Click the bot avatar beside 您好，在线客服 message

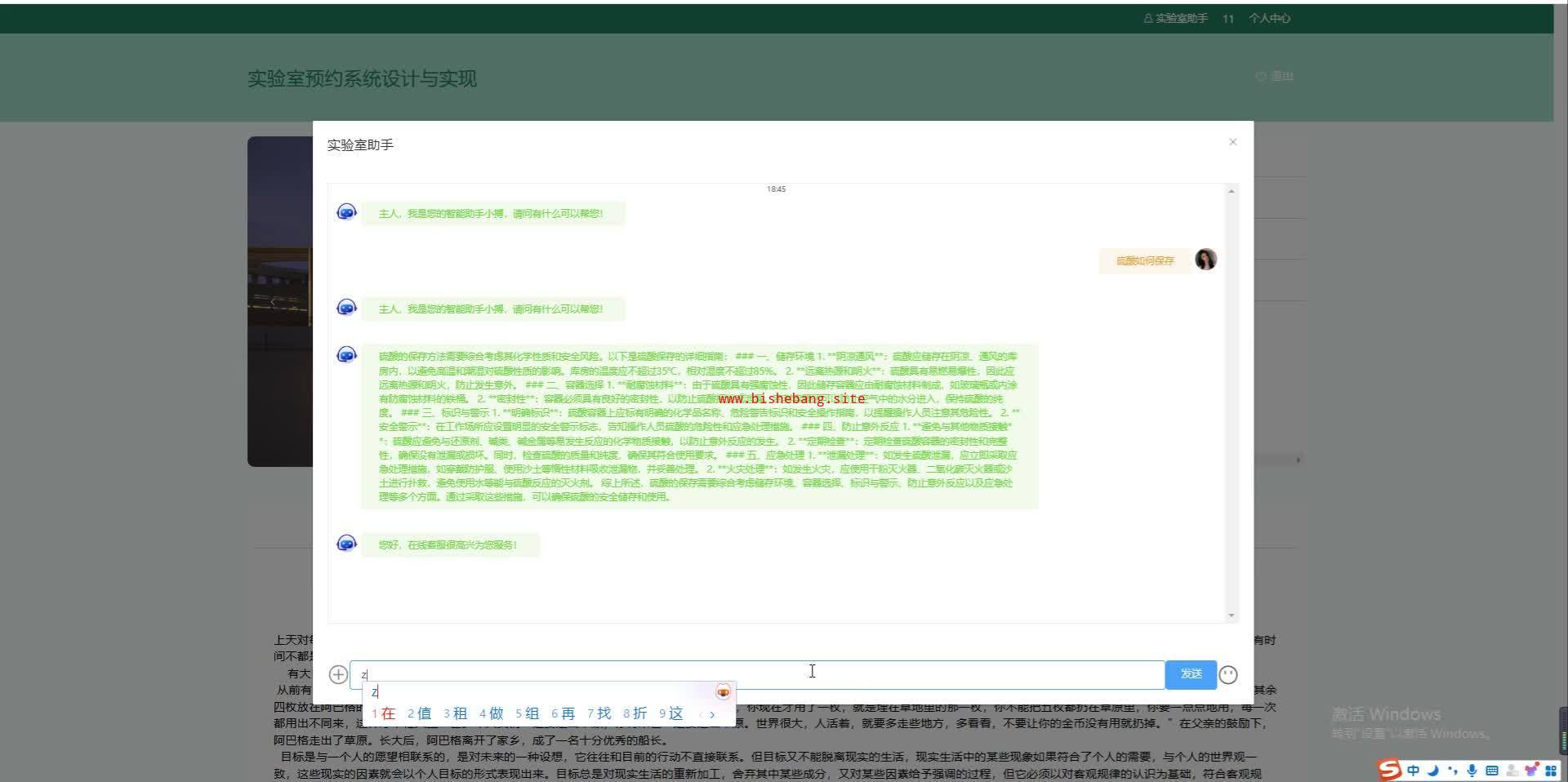347,544
